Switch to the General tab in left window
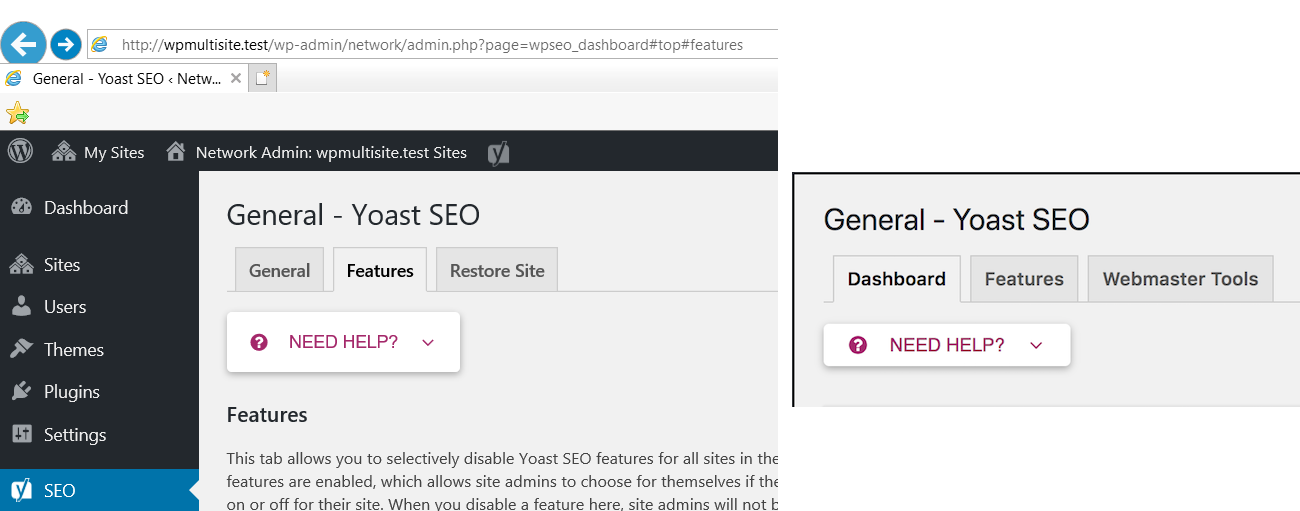1300x511 pixels. click(x=279, y=270)
